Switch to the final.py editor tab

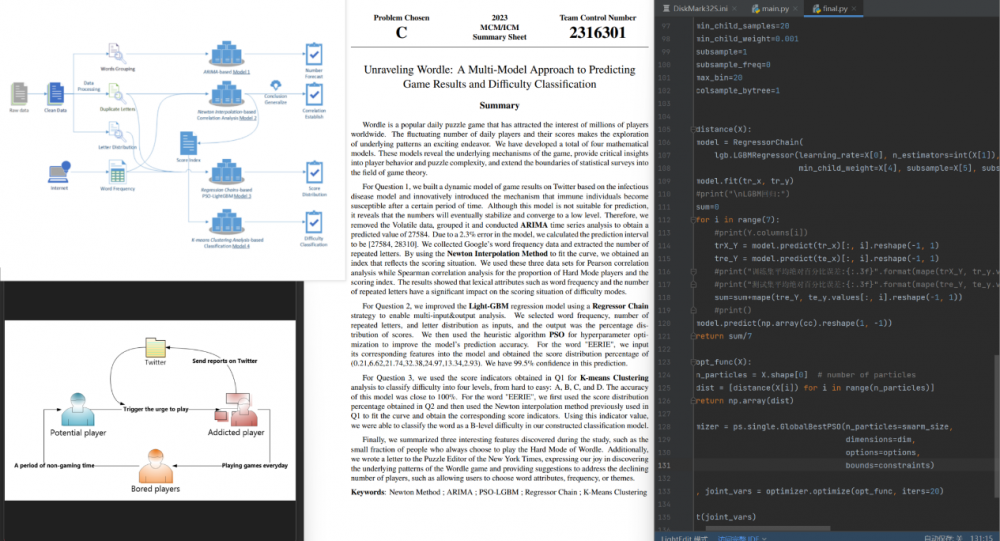[834, 8]
